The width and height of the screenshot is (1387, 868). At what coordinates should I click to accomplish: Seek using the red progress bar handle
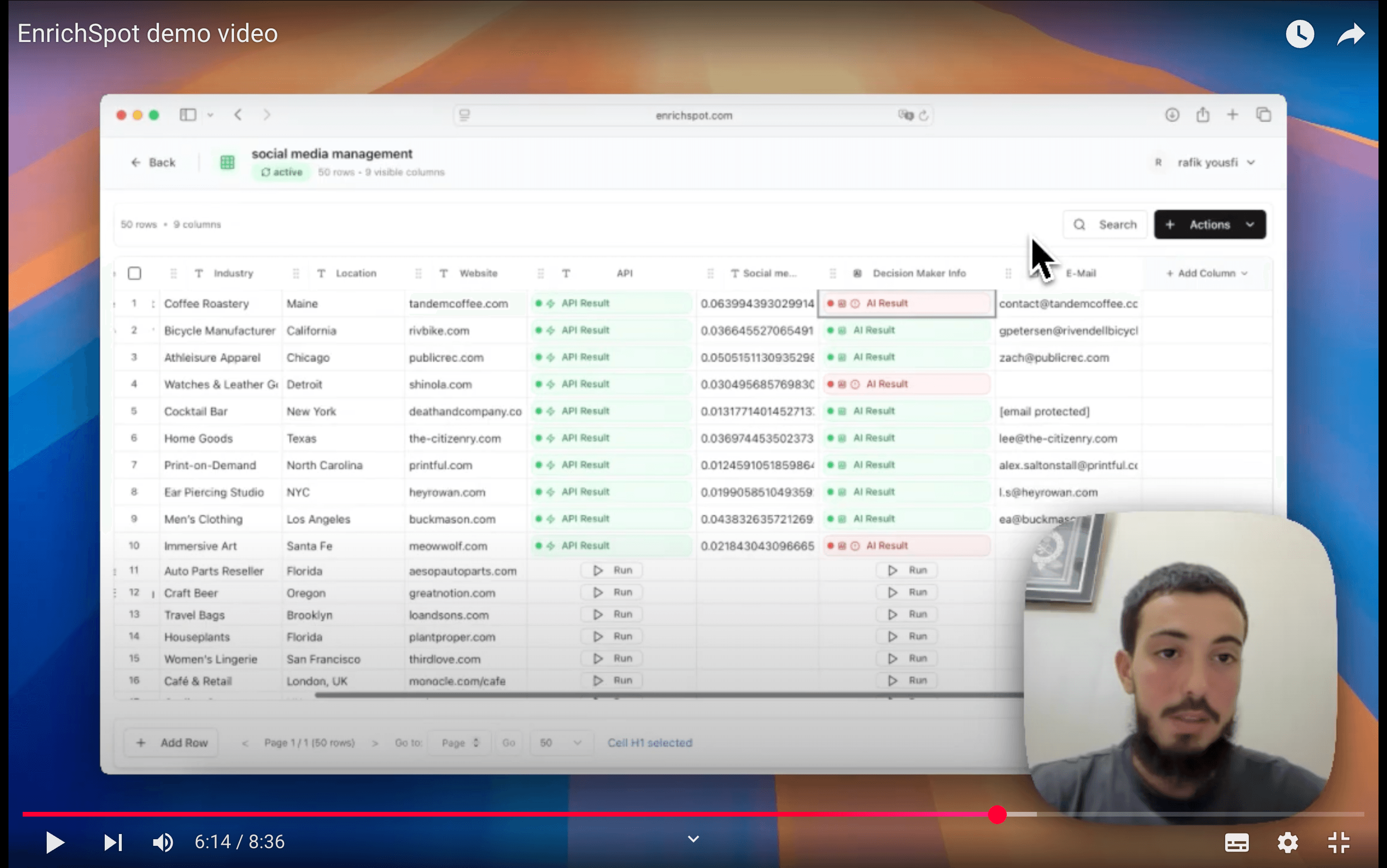pos(997,814)
